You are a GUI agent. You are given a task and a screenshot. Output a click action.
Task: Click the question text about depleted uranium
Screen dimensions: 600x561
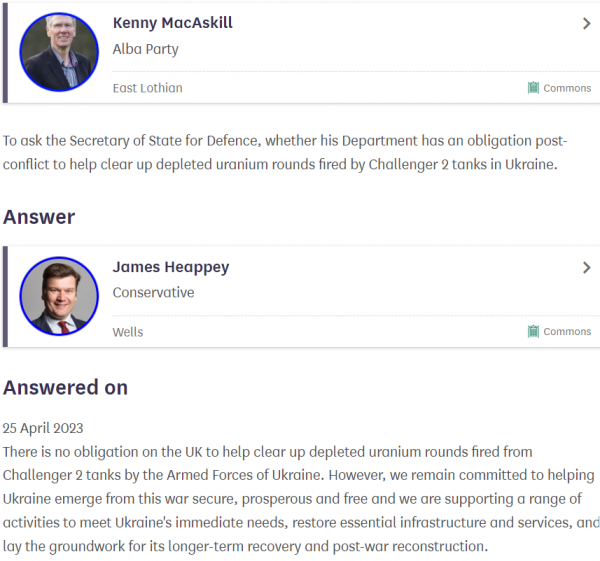point(285,153)
